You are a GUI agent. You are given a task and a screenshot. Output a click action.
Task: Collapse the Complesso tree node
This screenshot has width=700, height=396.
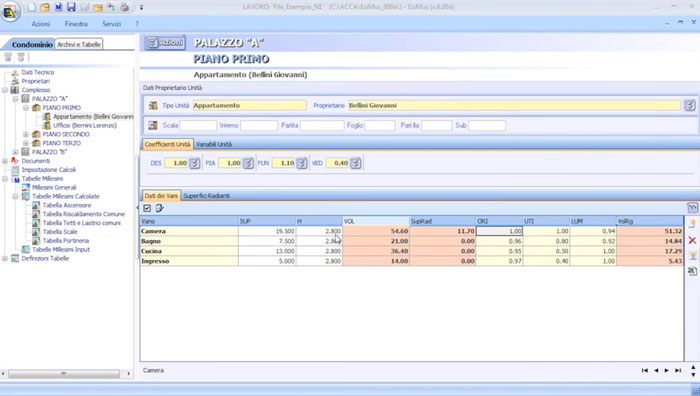(5, 90)
